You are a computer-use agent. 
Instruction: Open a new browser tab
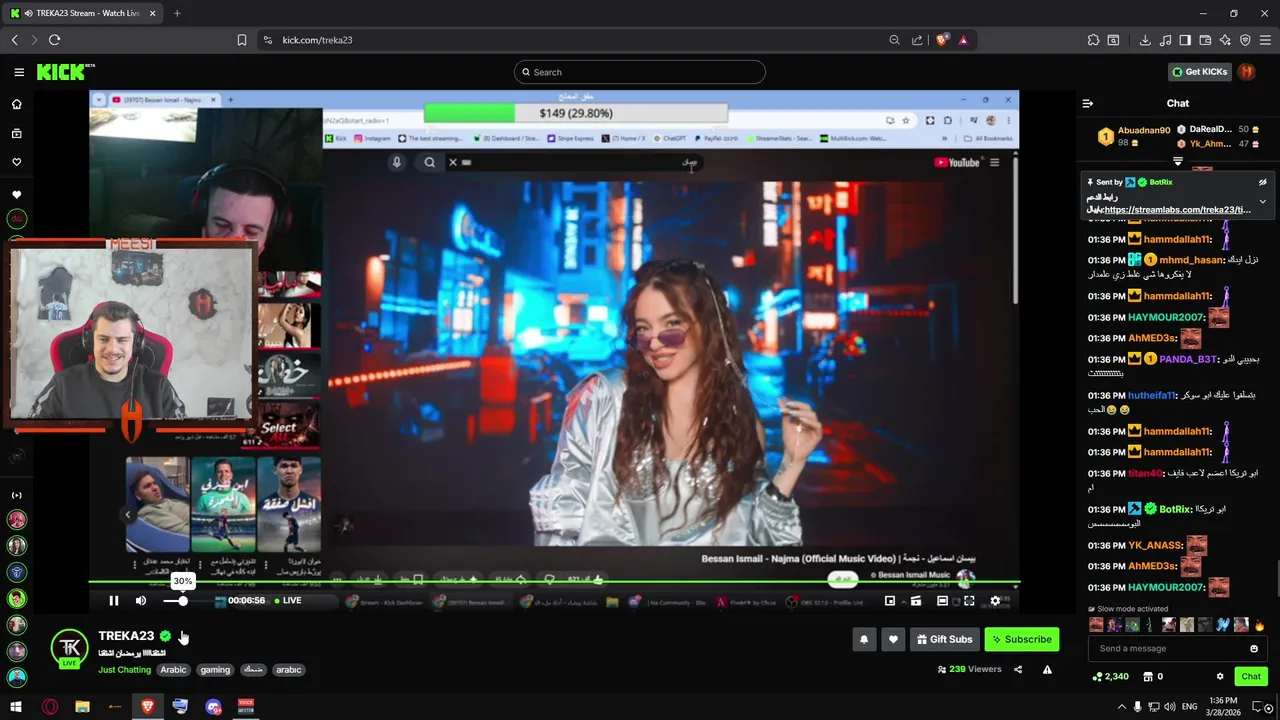(x=177, y=13)
